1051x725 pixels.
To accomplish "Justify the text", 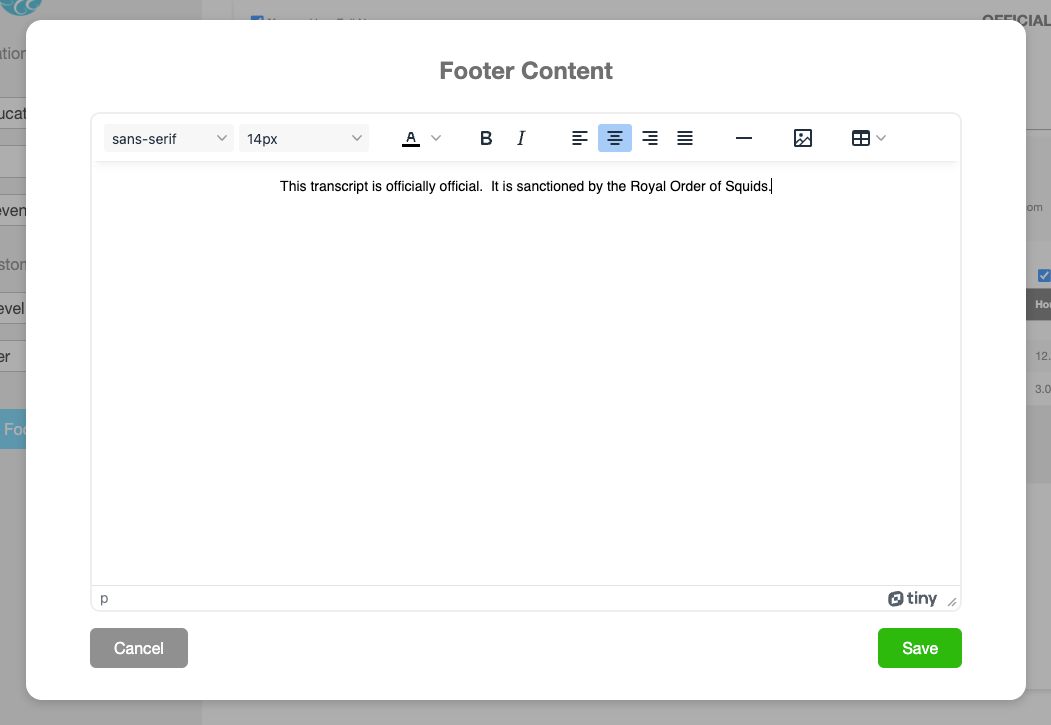I will 684,138.
